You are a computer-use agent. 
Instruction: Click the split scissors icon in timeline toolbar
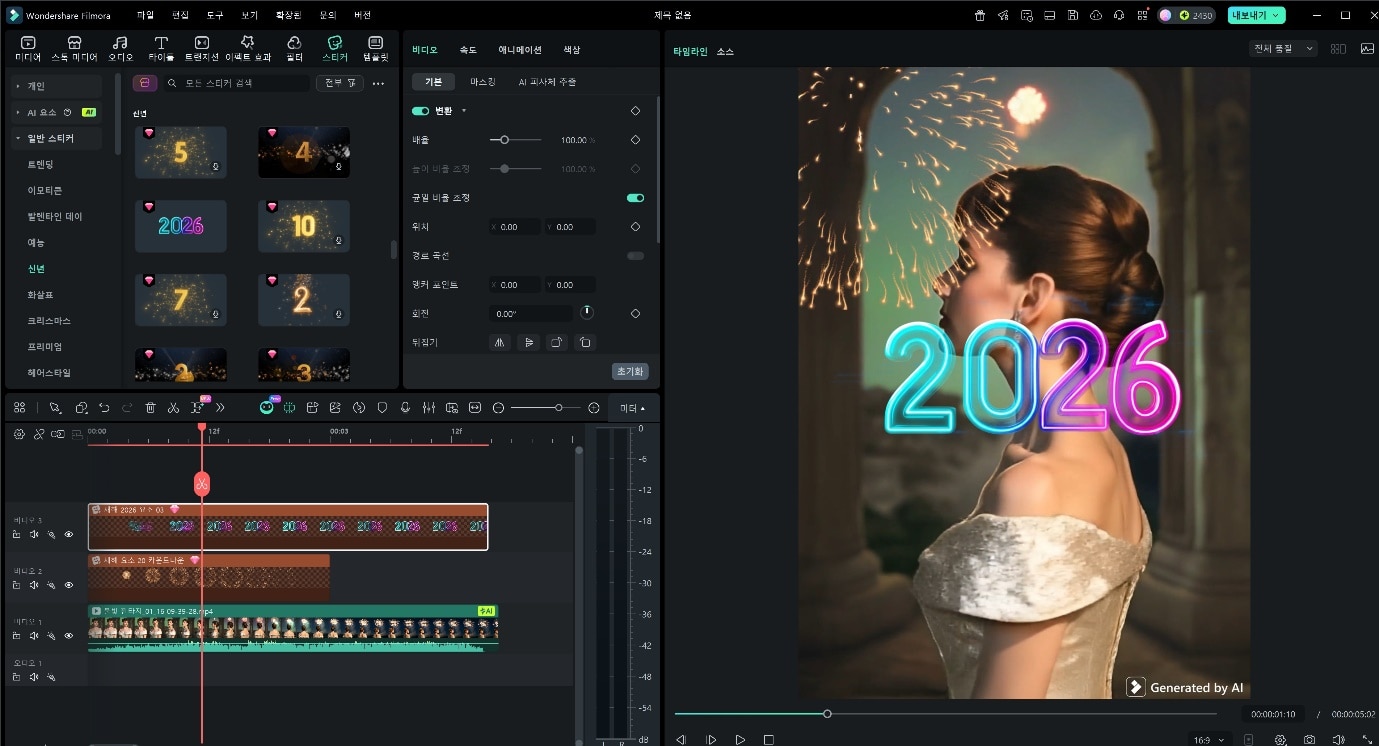[173, 408]
